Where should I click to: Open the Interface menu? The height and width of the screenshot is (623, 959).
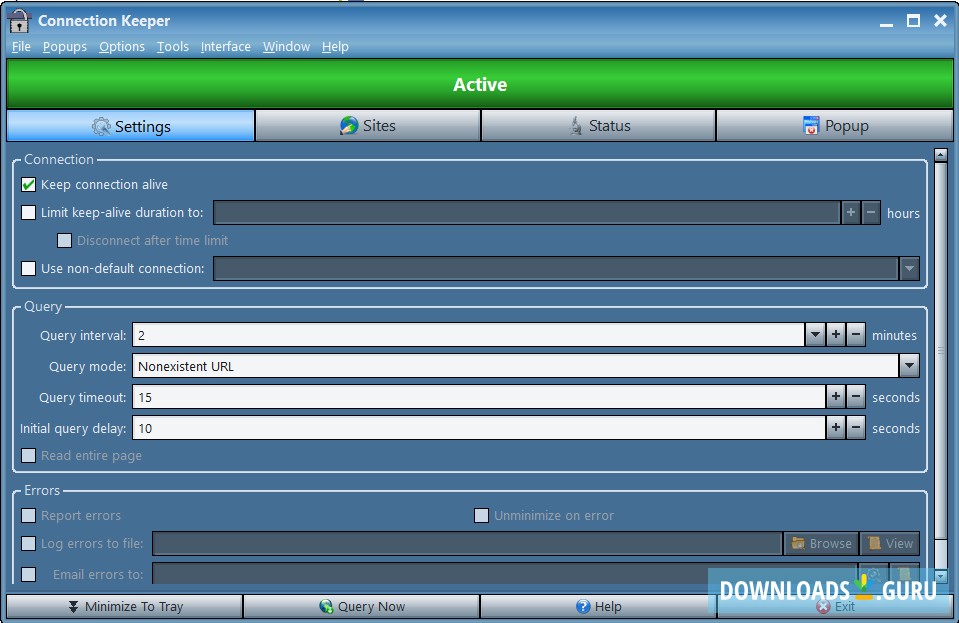226,46
